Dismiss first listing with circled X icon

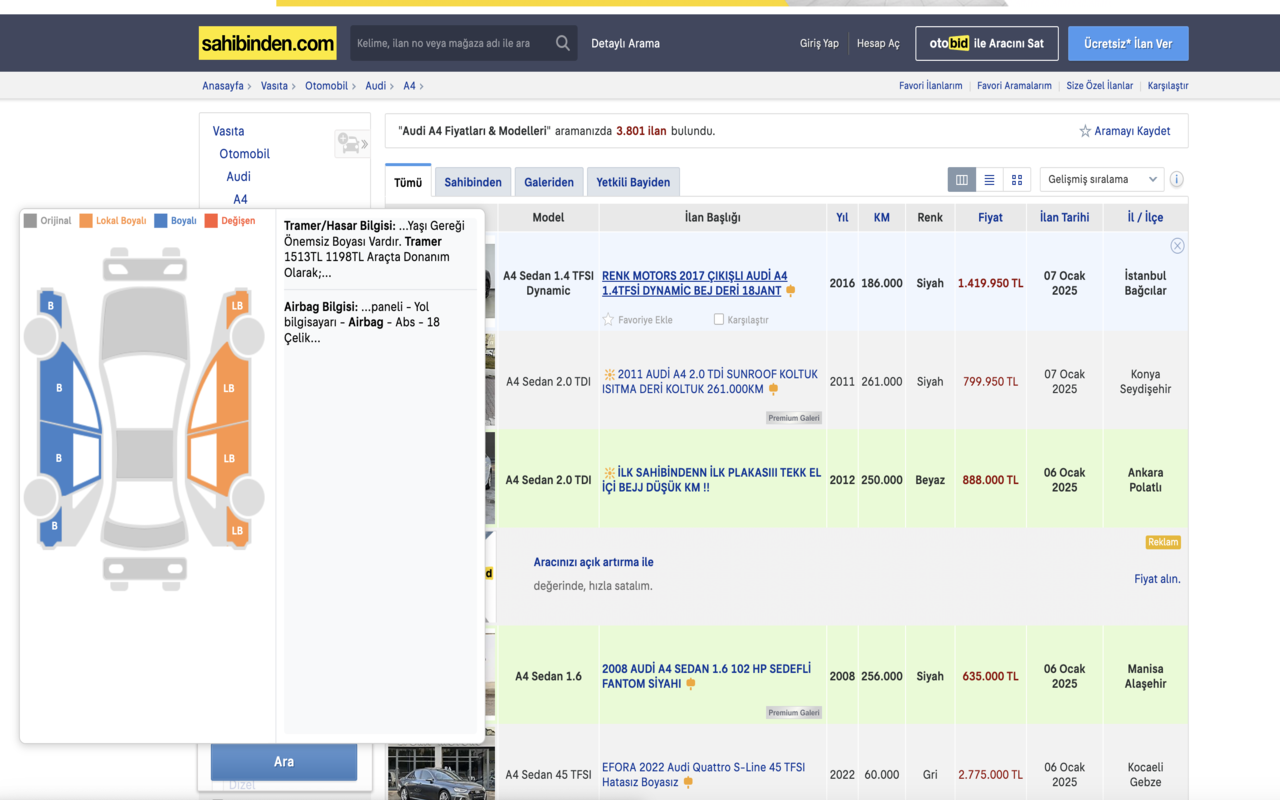click(1177, 246)
